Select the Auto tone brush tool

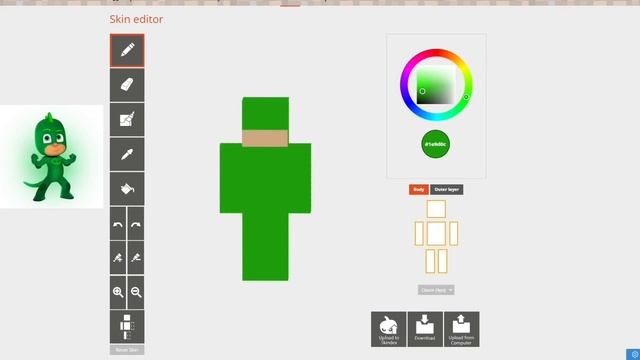pyautogui.click(x=127, y=120)
